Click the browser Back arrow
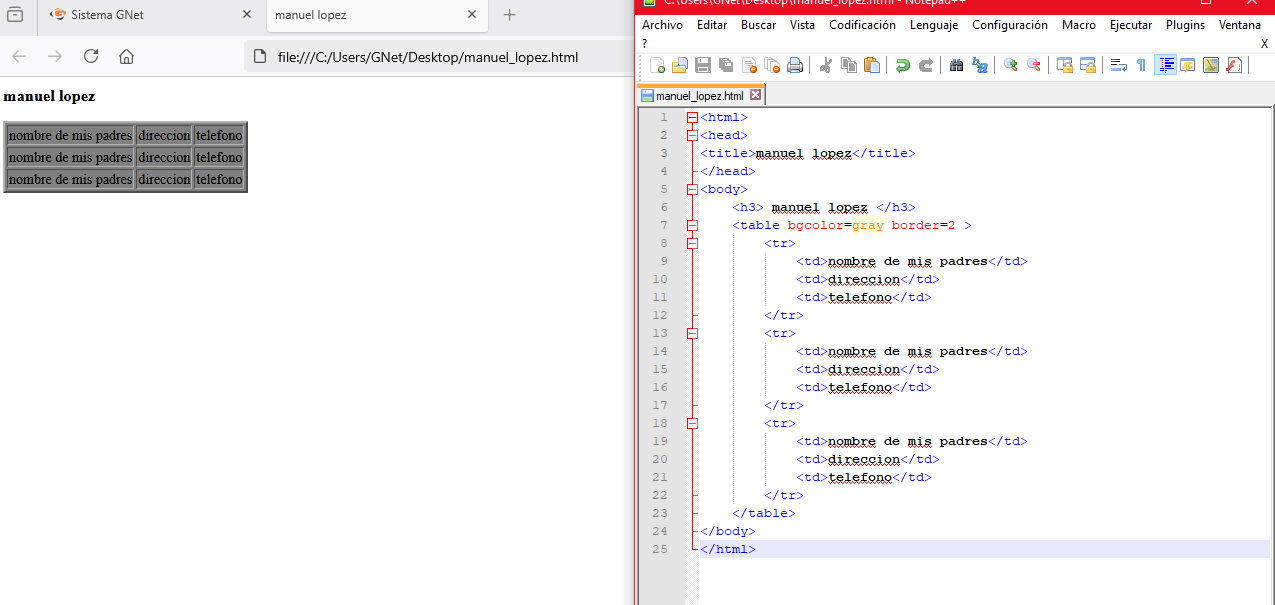The height and width of the screenshot is (605, 1275). [19, 57]
